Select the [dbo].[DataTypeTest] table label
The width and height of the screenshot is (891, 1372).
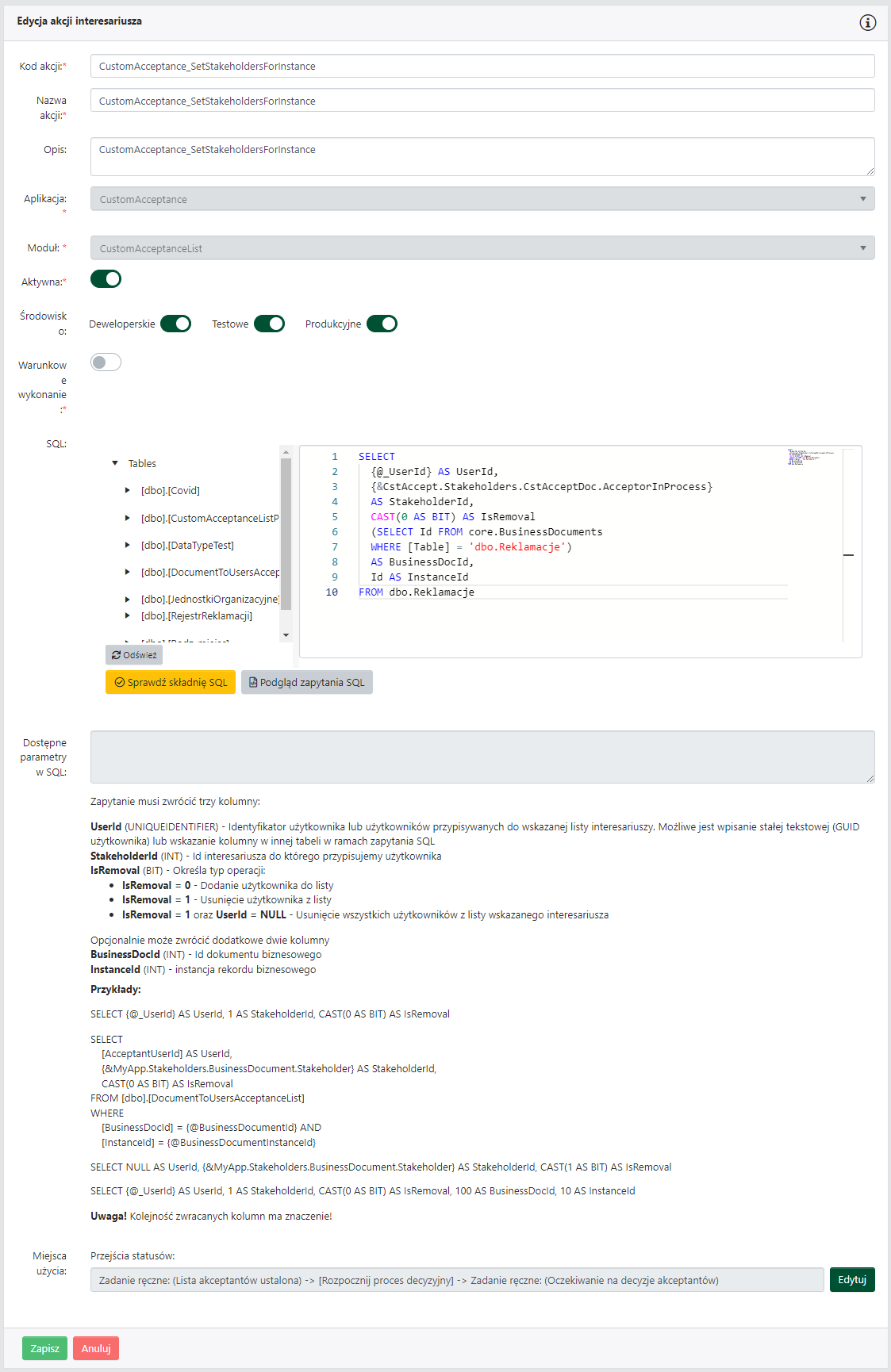point(187,545)
